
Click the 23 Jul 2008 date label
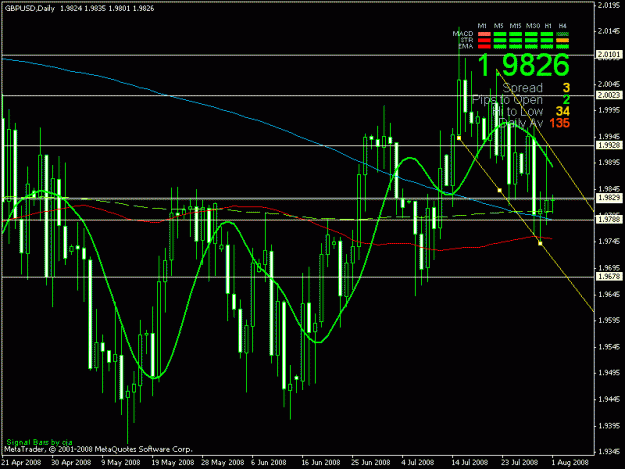coord(520,462)
